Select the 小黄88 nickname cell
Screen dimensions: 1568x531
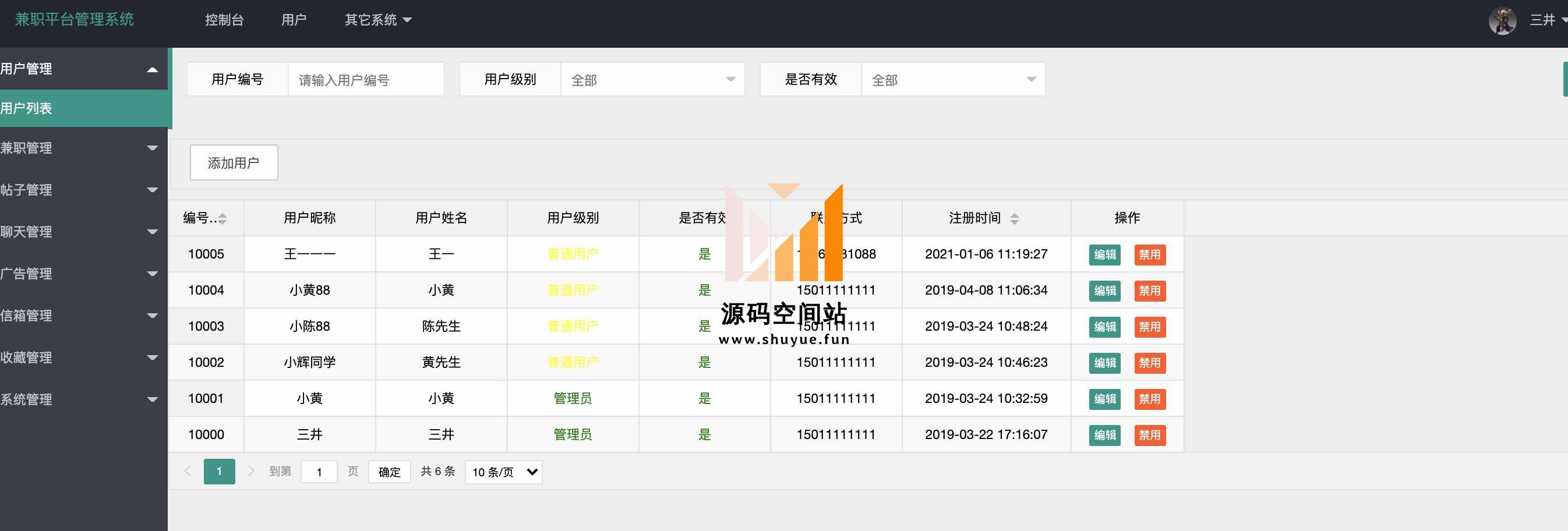[x=310, y=290]
